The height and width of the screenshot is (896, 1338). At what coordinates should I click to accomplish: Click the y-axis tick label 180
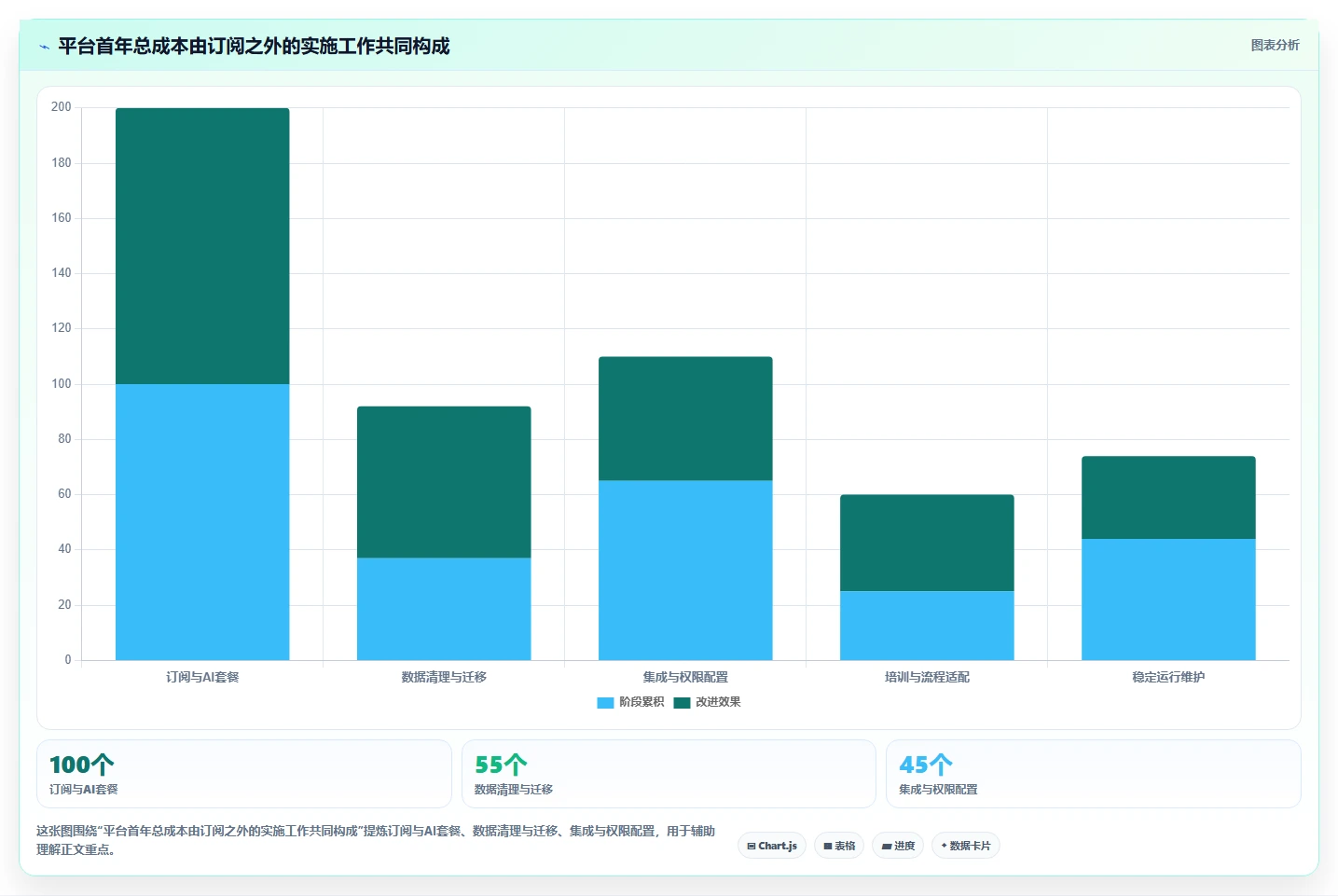[x=62, y=163]
